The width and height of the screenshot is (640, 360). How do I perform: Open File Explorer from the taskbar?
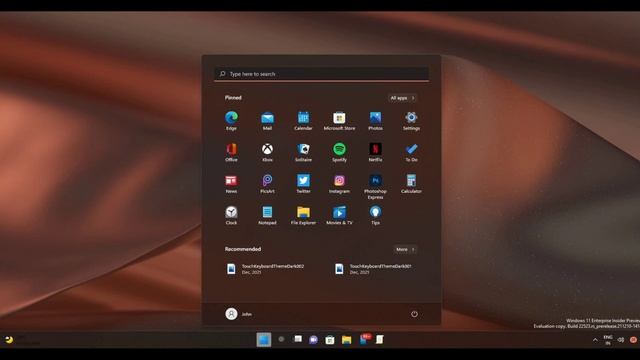pyautogui.click(x=347, y=340)
